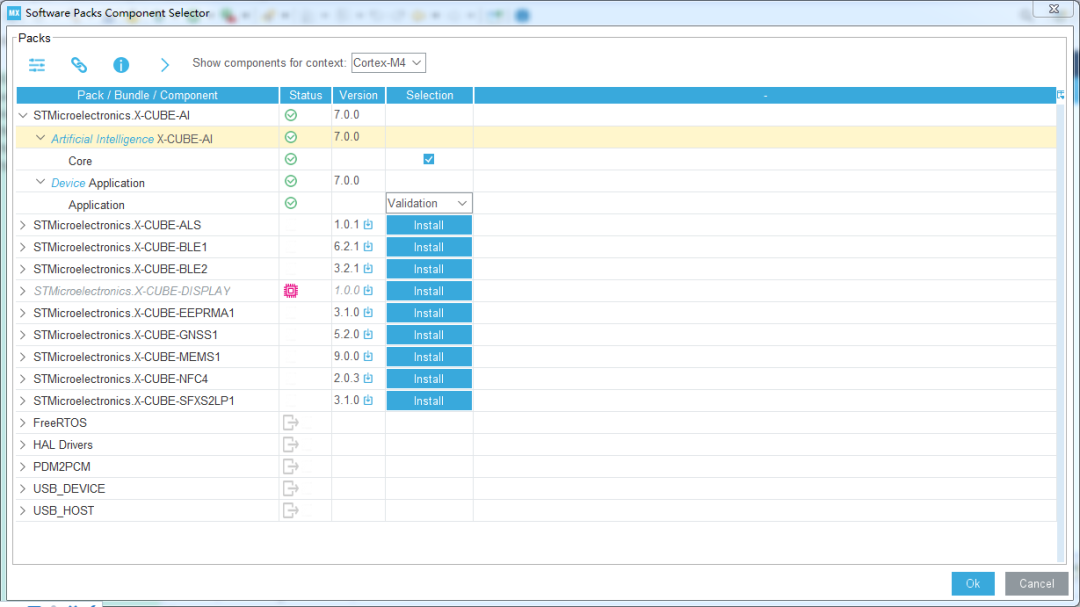1080x607 pixels.
Task: Collapse the Device Application bundle
Action: (x=41, y=183)
